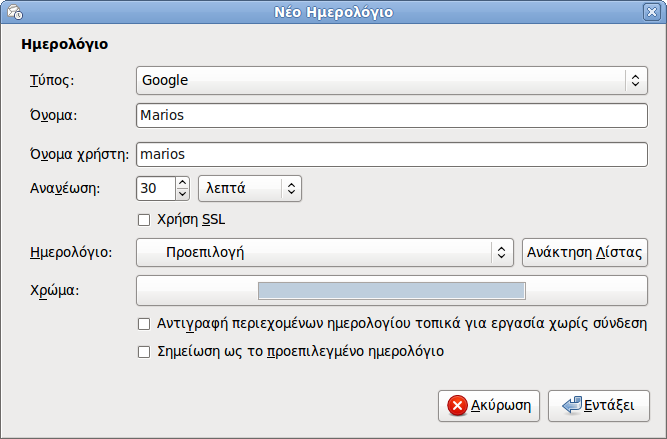The image size is (667, 439).
Task: Click the Όνομα field containing Marios
Action: click(x=392, y=115)
